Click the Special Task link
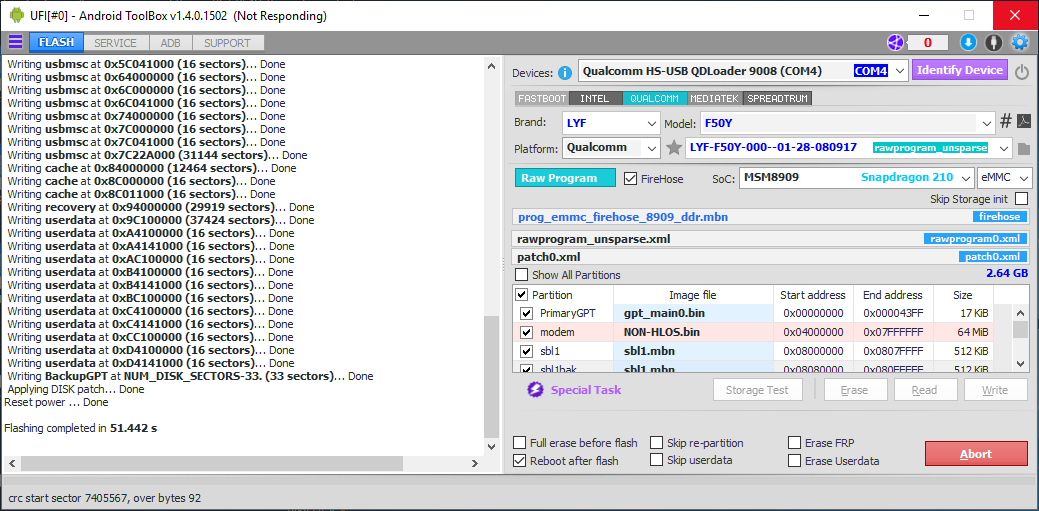The height and width of the screenshot is (511, 1039). [x=586, y=390]
